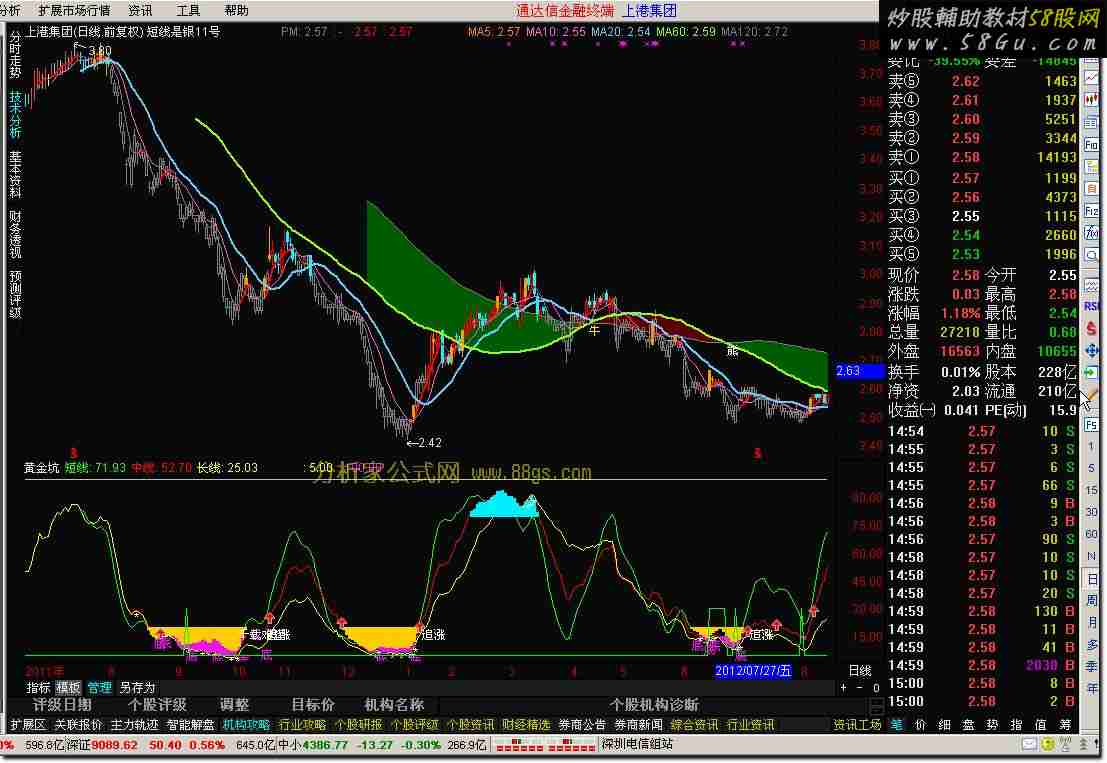Screen dimensions: 1107x763
Task: Switch to 30-minute period
Action: point(1091,512)
